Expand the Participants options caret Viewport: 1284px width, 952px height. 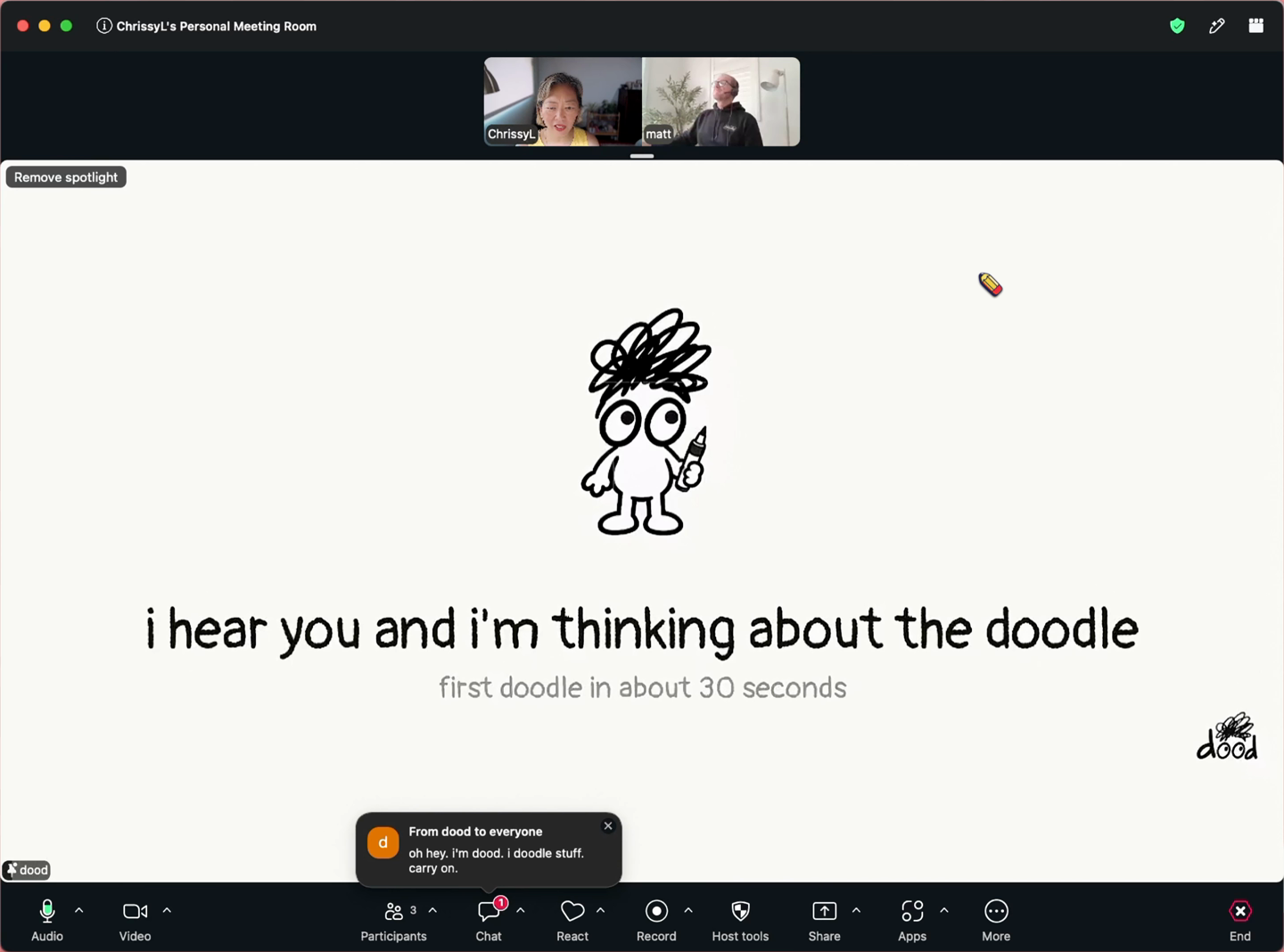pos(433,910)
